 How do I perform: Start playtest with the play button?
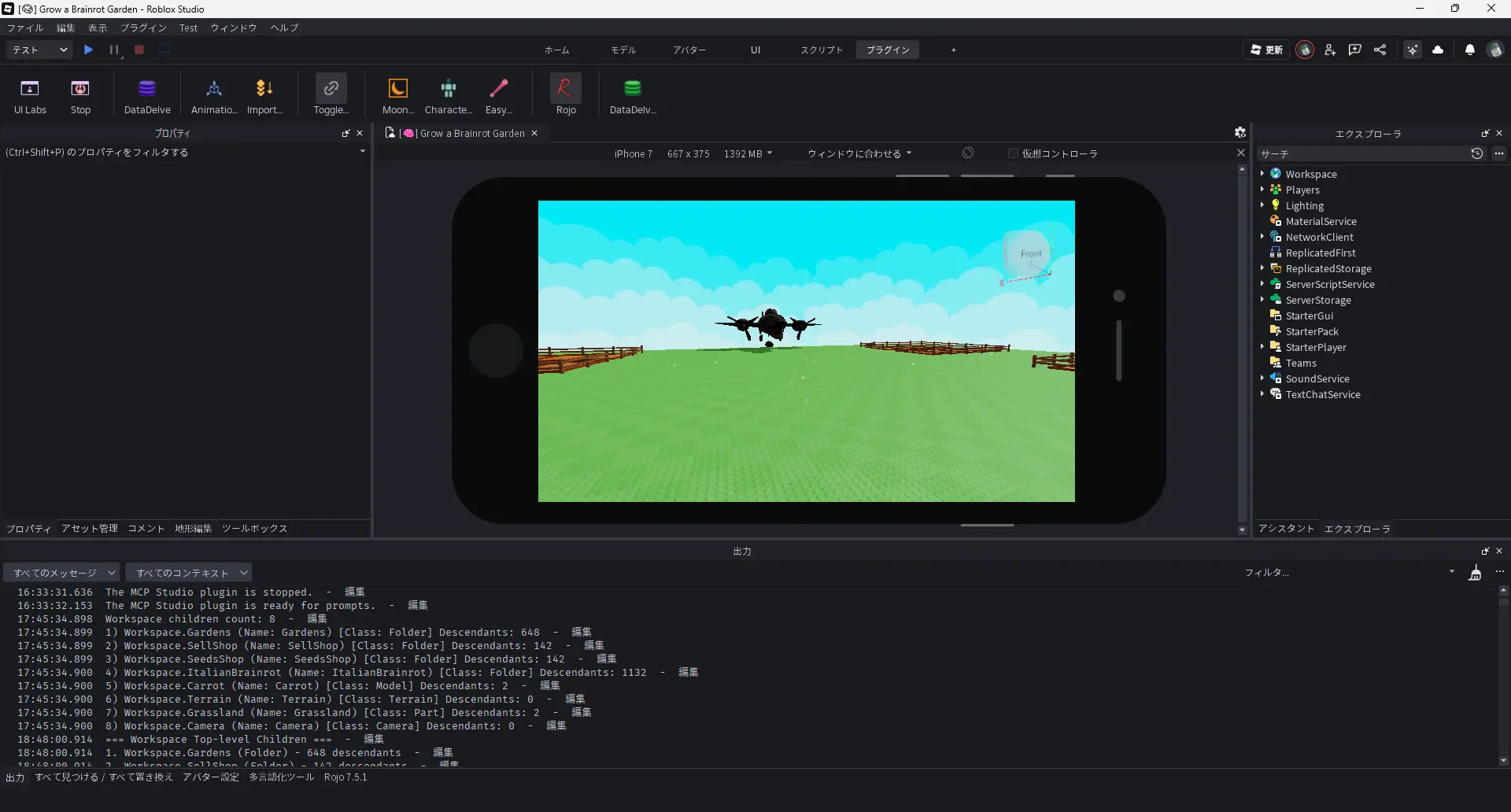[x=89, y=50]
